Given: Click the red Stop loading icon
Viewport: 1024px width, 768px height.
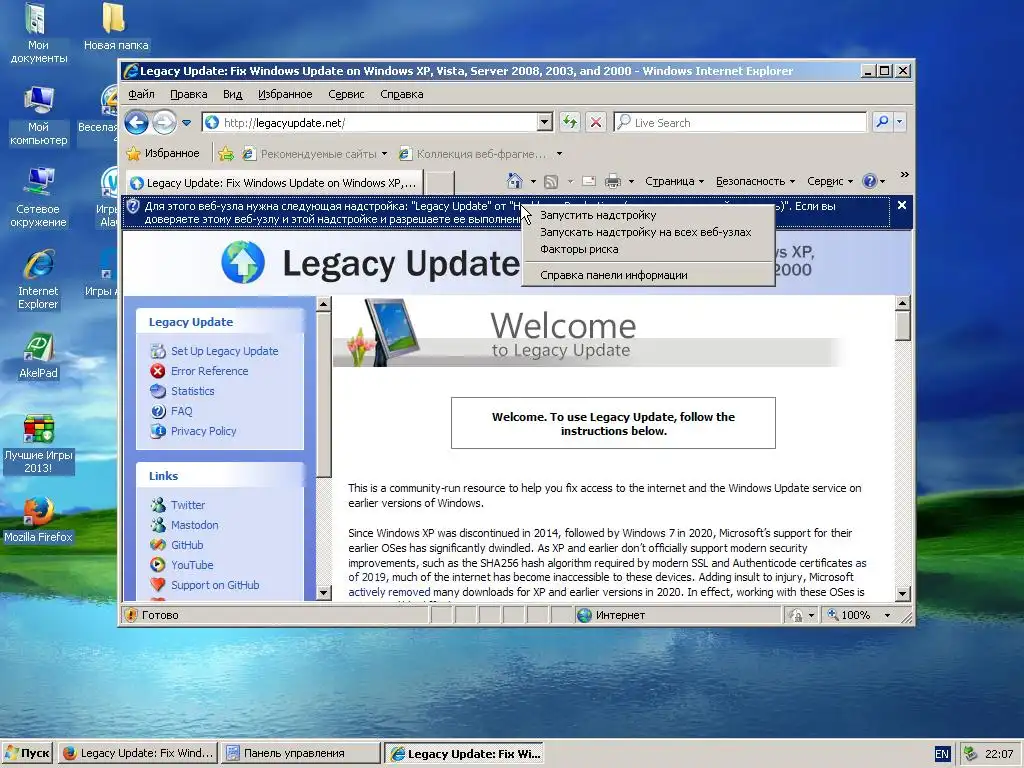Looking at the screenshot, I should pyautogui.click(x=596, y=122).
